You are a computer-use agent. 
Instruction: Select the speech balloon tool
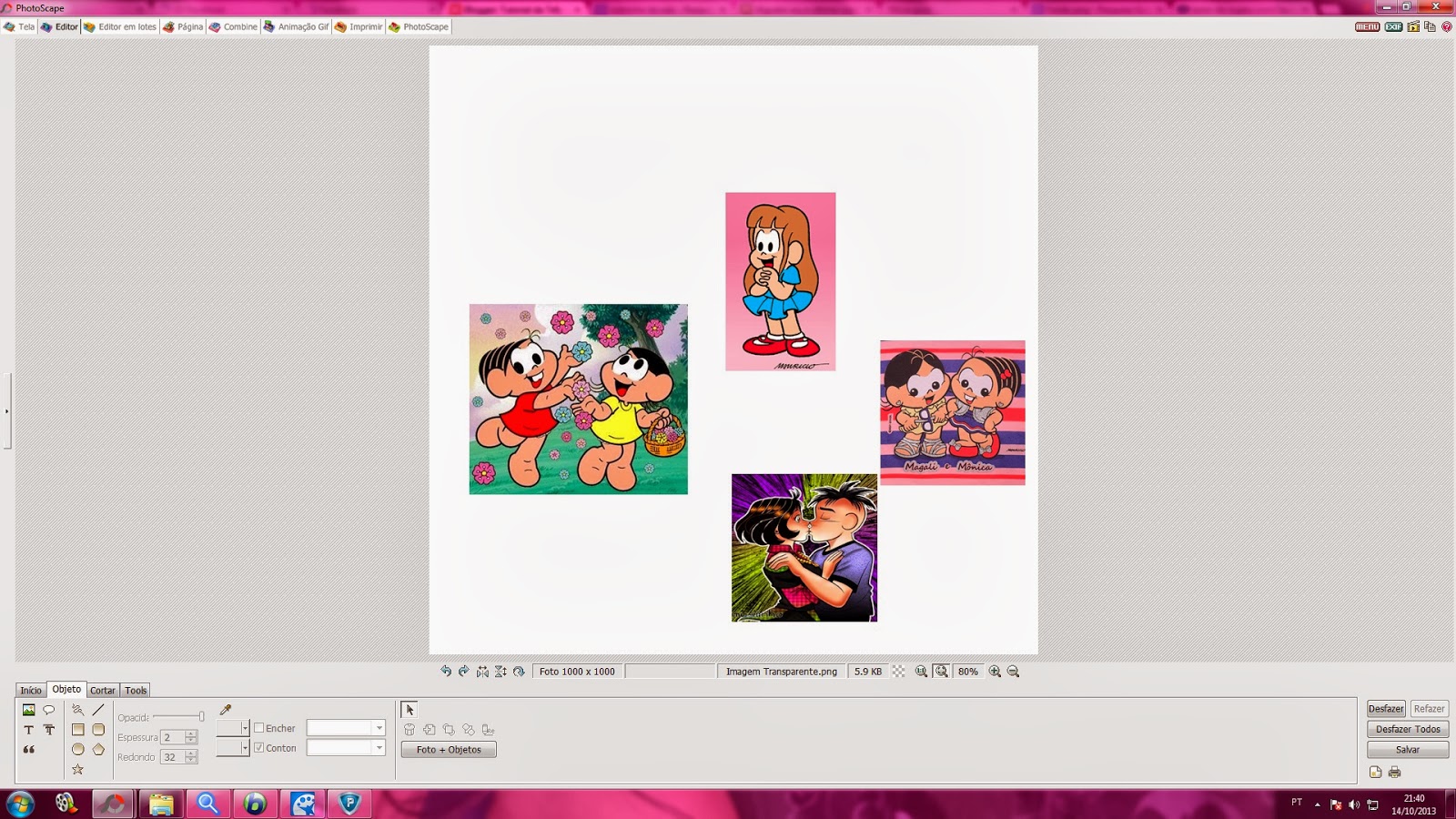coord(49,710)
